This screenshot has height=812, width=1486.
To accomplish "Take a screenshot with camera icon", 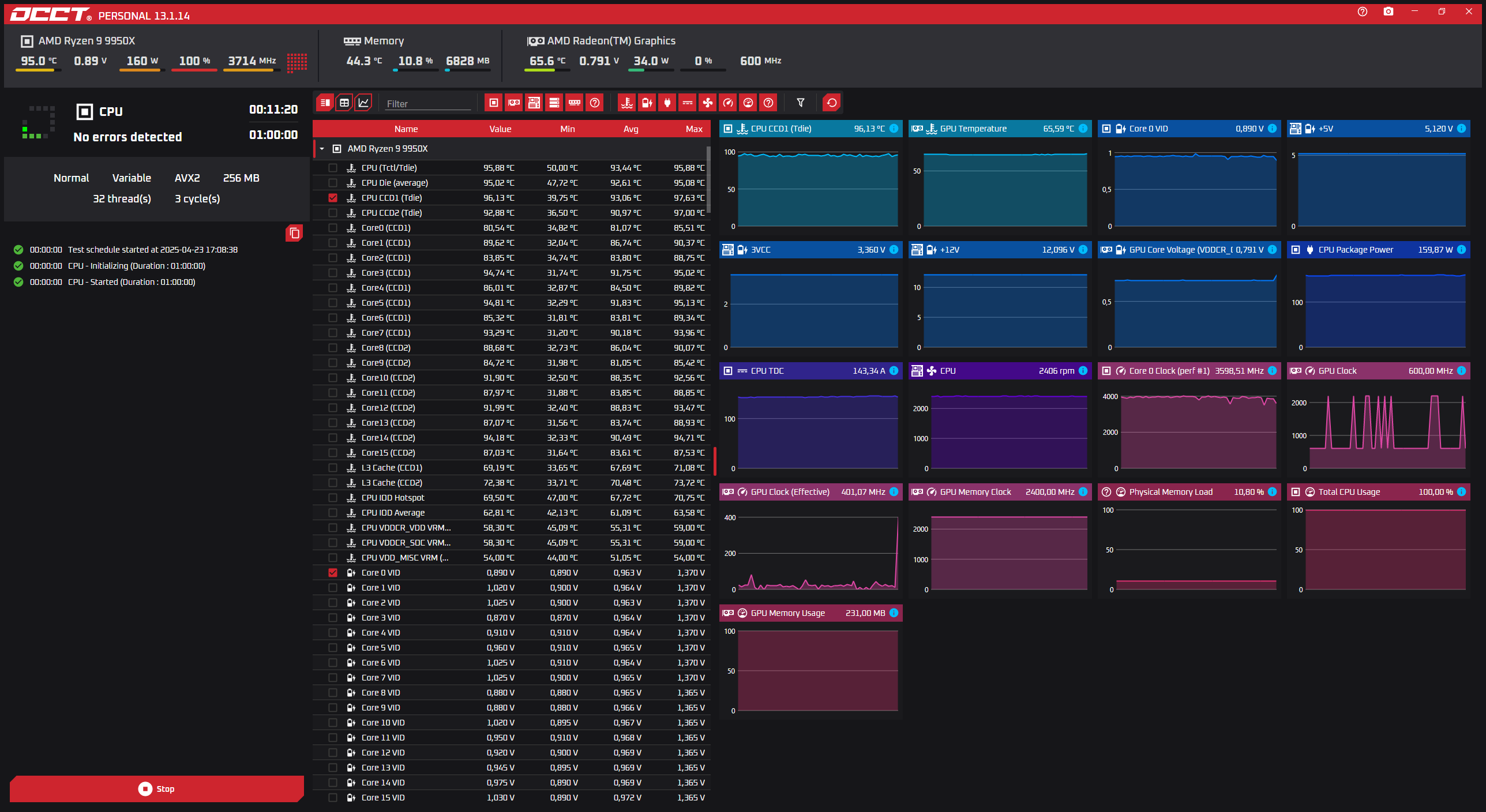I will [1389, 12].
